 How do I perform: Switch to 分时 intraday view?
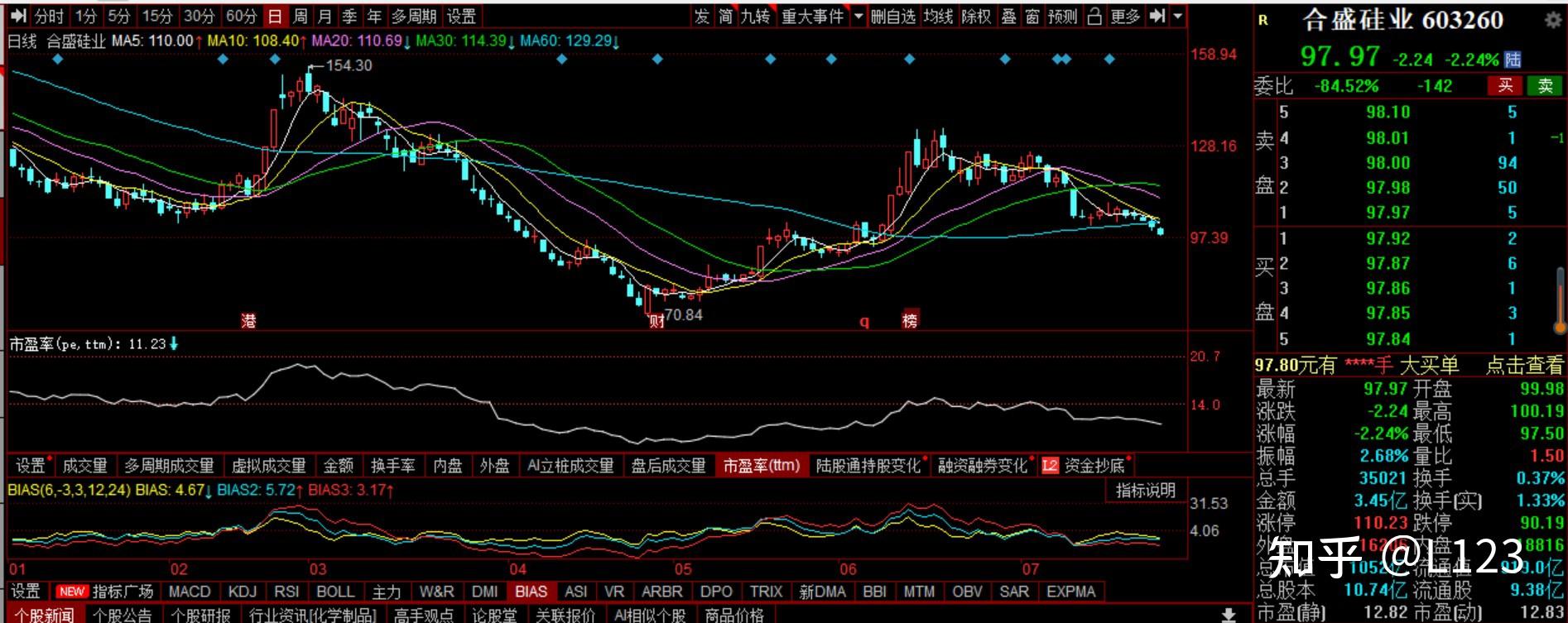[x=49, y=16]
